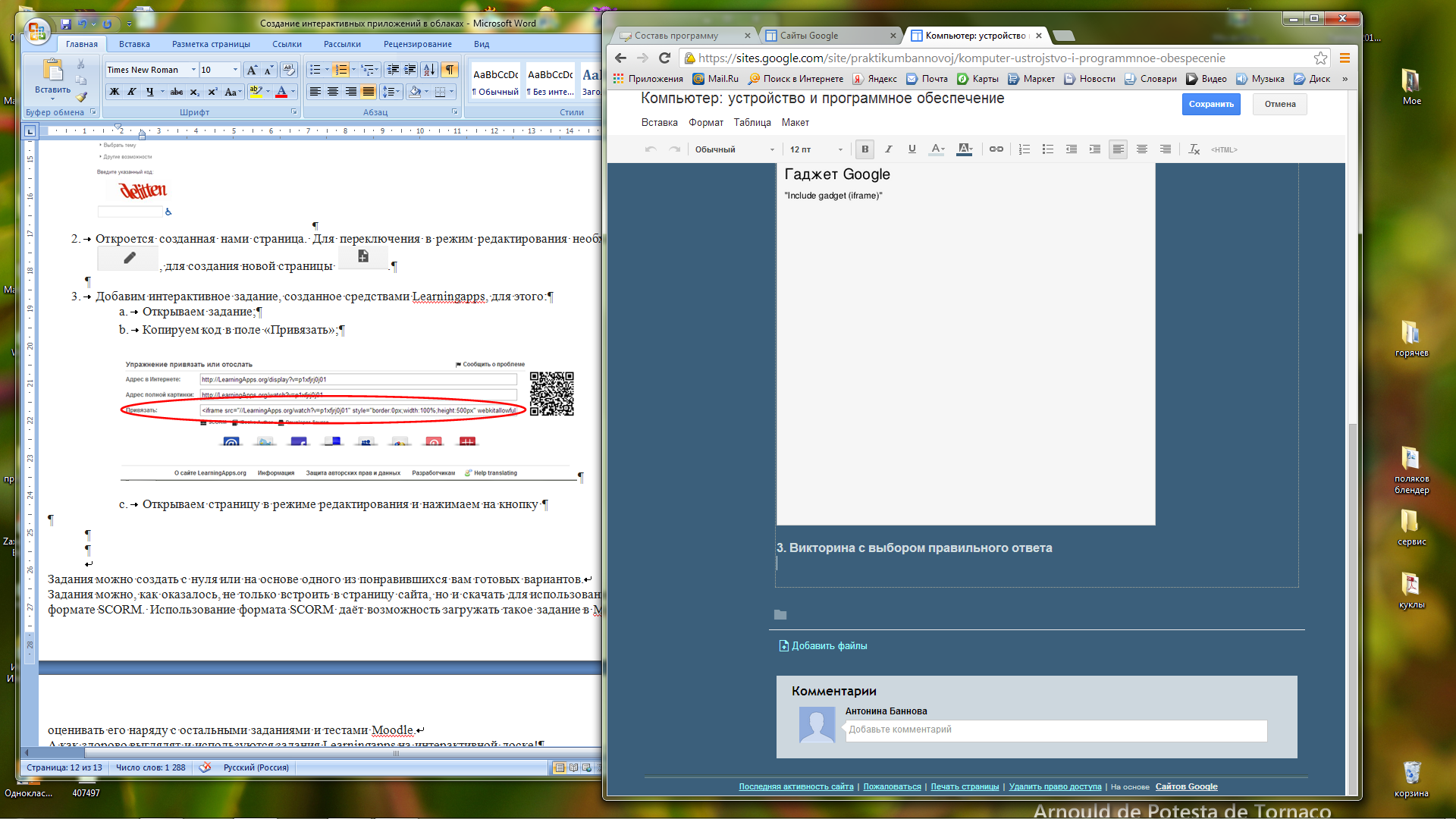The image size is (1456, 819).
Task: Open Обычный paragraph style dropdown in Sites
Action: pyautogui.click(x=735, y=149)
